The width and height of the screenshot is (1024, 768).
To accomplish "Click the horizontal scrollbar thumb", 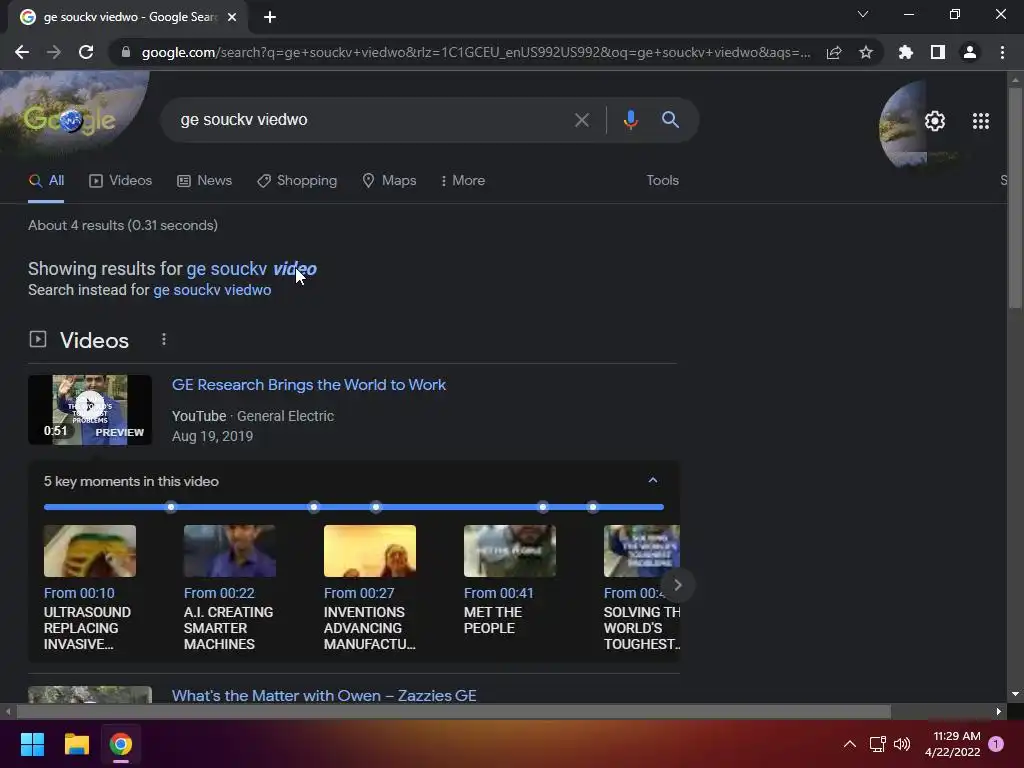I will coord(453,711).
